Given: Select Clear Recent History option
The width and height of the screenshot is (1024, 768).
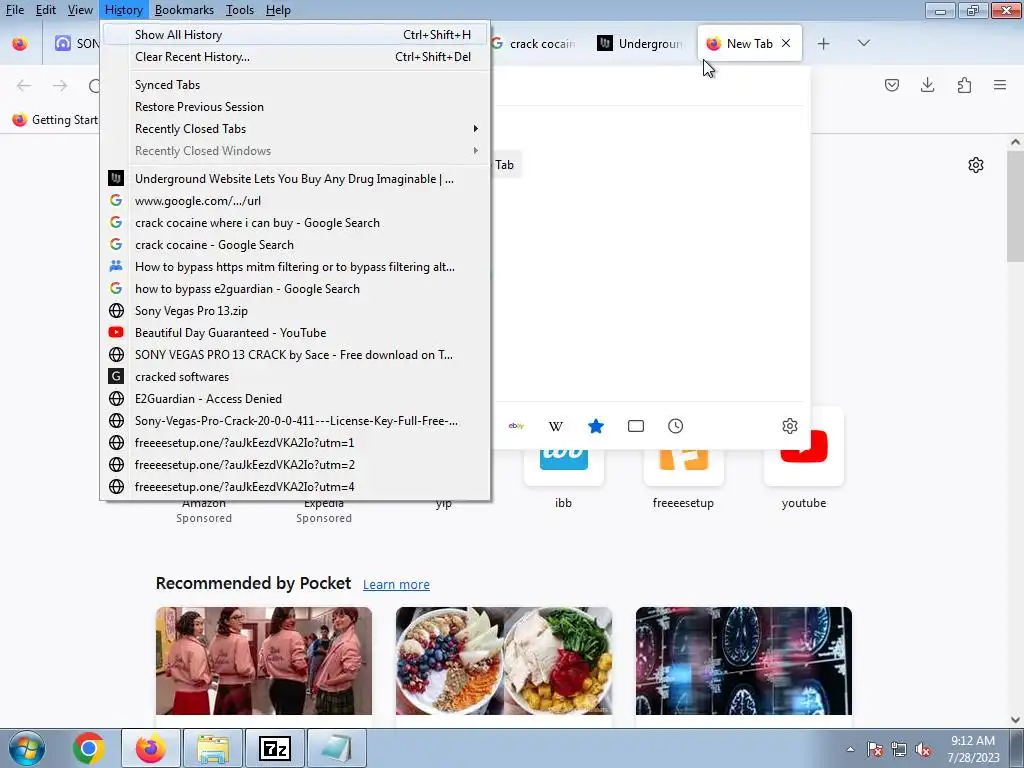Looking at the screenshot, I should [295, 57].
